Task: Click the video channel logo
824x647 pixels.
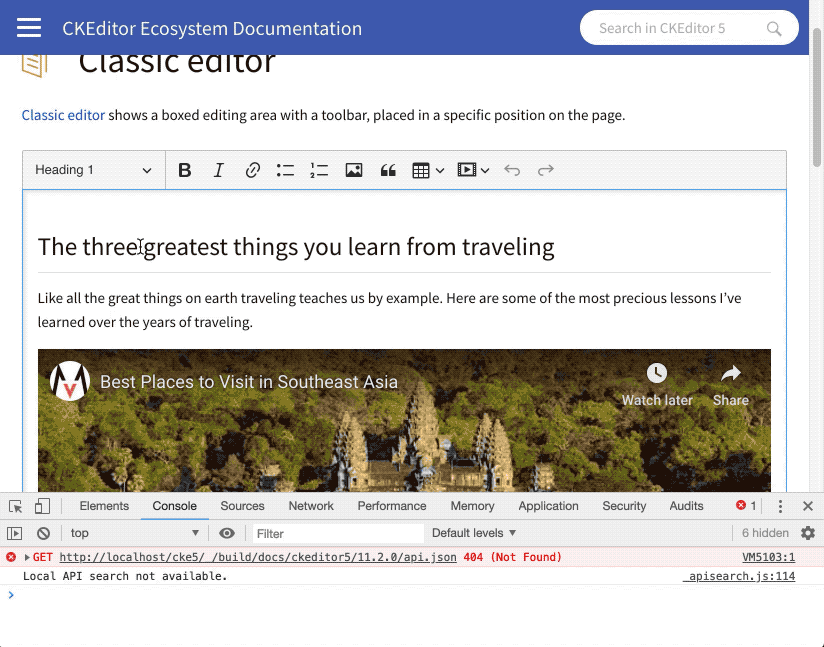Action: [70, 381]
